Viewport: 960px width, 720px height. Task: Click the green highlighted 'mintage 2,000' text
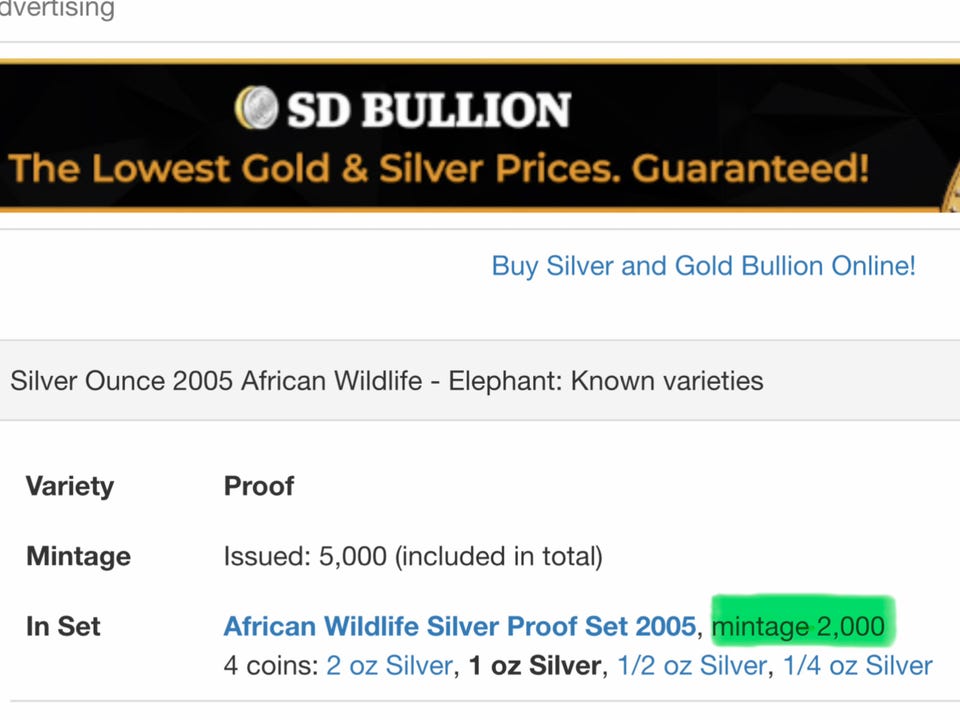point(799,627)
